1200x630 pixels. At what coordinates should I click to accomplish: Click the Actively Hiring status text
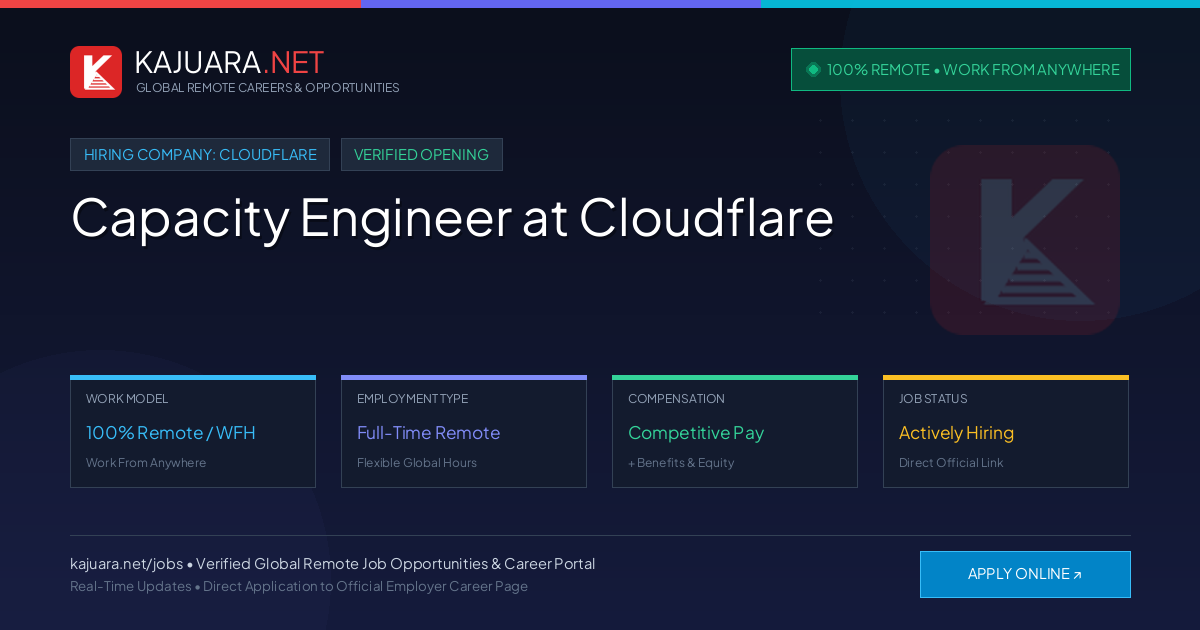pyautogui.click(x=956, y=433)
